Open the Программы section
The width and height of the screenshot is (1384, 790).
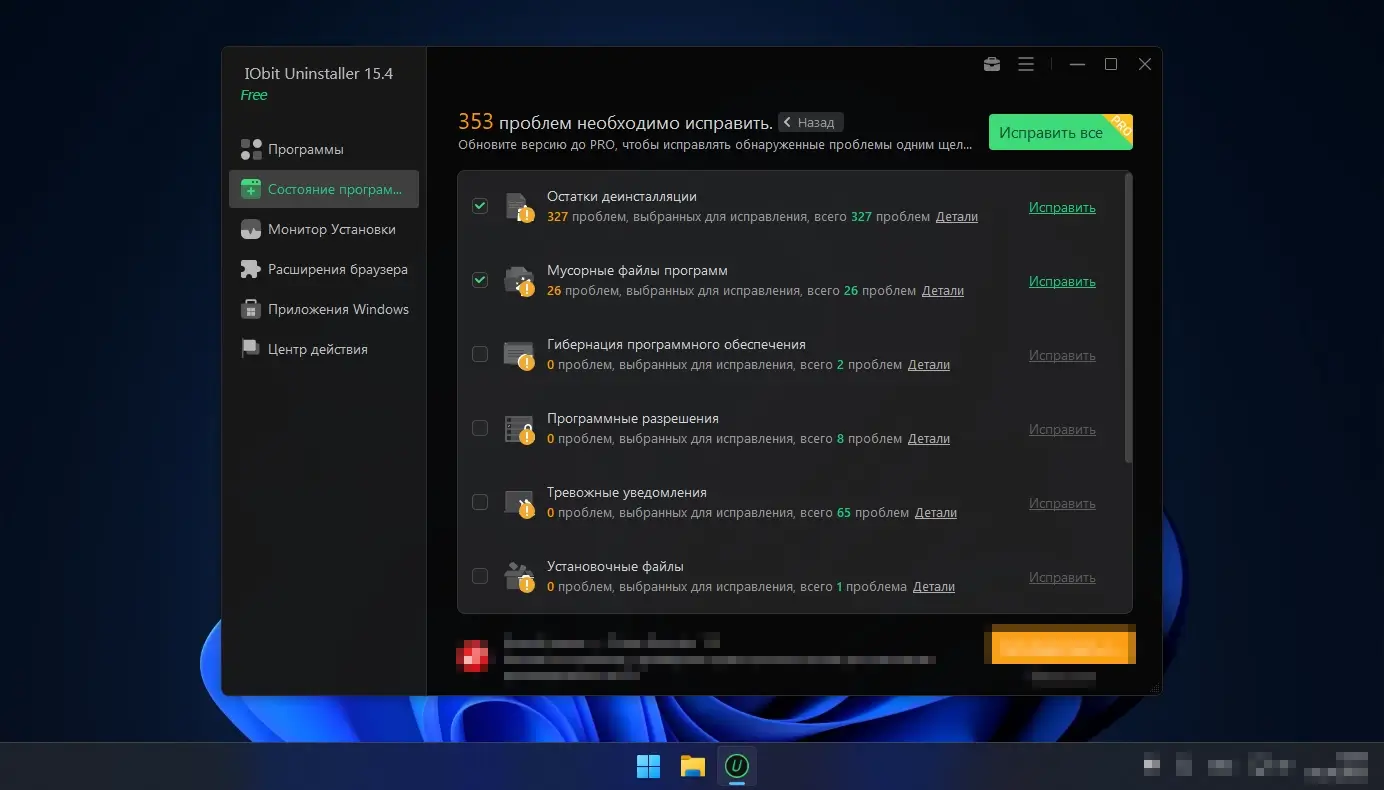[324, 149]
